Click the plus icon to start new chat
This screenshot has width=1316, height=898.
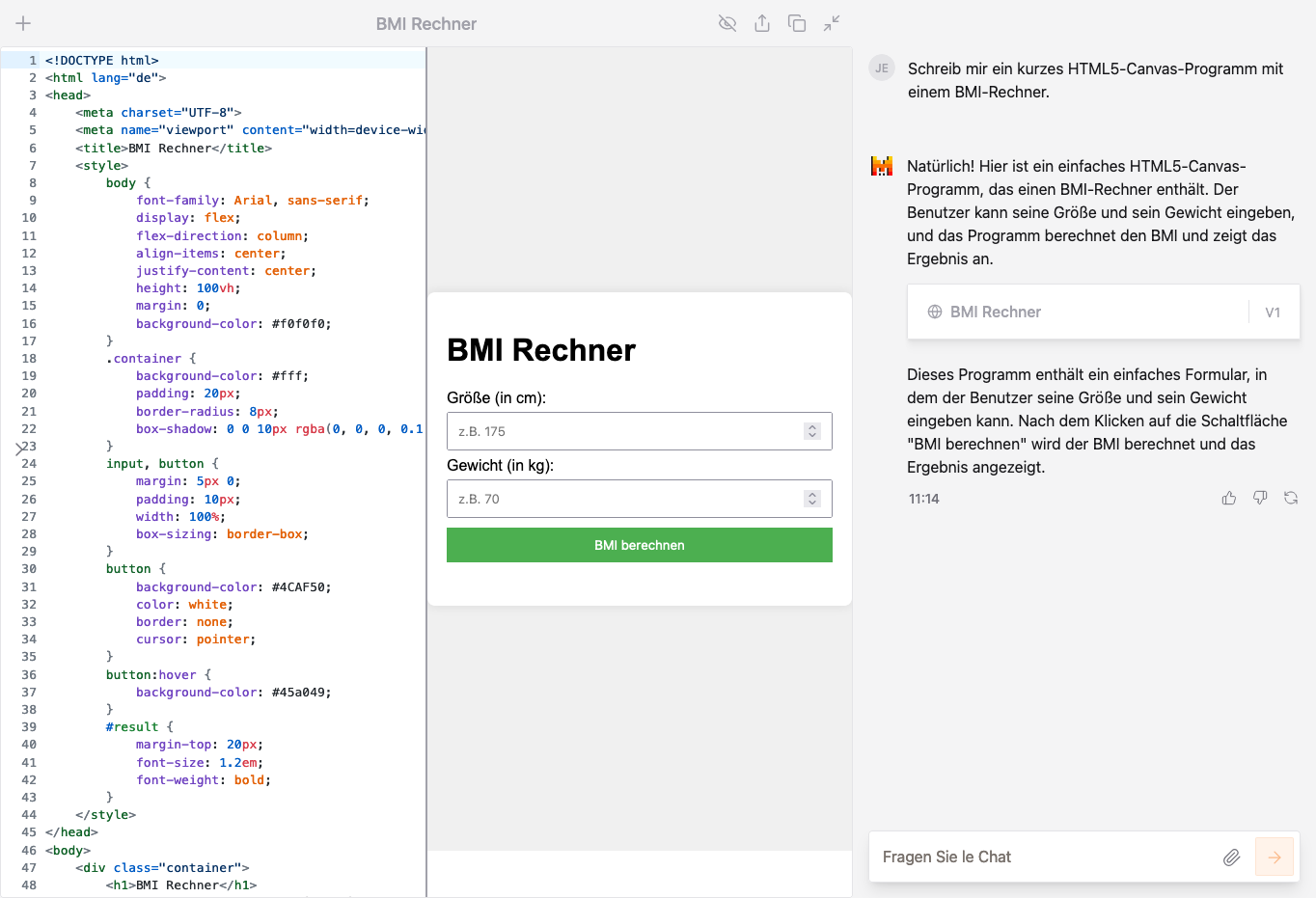(x=23, y=23)
